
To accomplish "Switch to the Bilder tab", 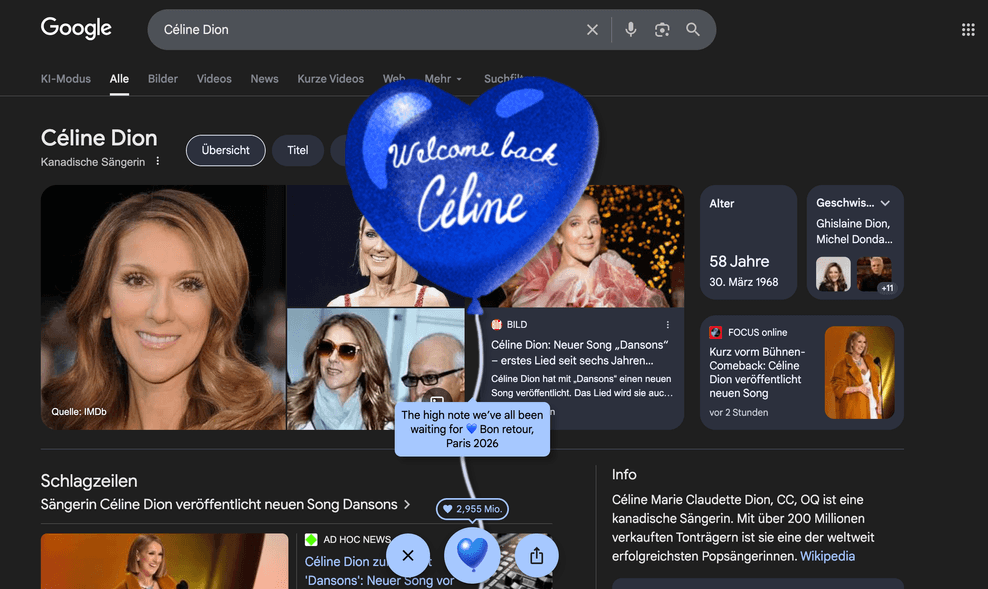I will point(162,78).
